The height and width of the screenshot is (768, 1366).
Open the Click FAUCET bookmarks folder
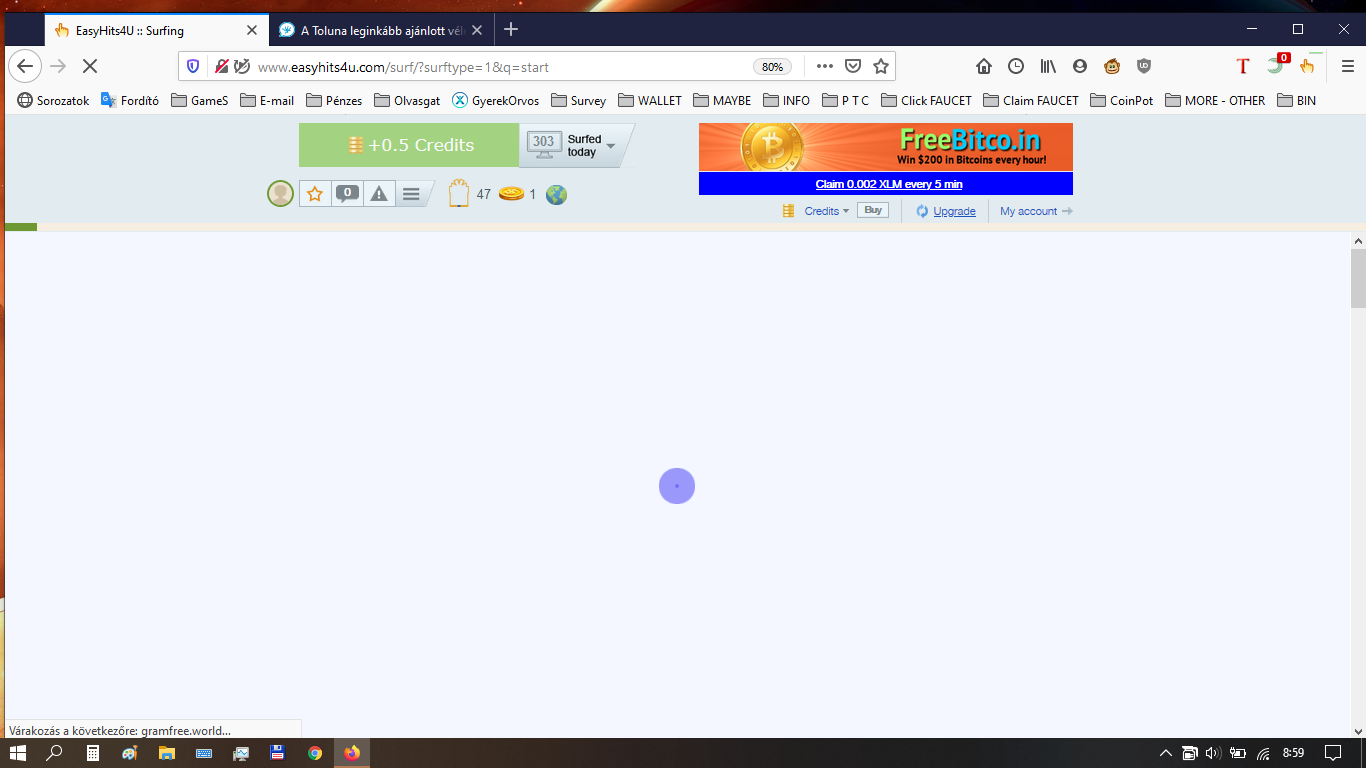pos(926,100)
